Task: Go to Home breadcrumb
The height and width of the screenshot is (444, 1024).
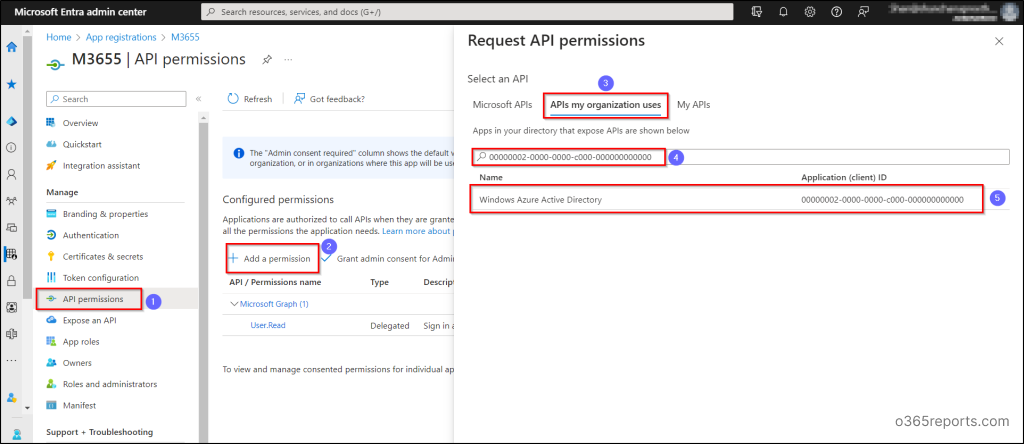Action: tap(59, 37)
